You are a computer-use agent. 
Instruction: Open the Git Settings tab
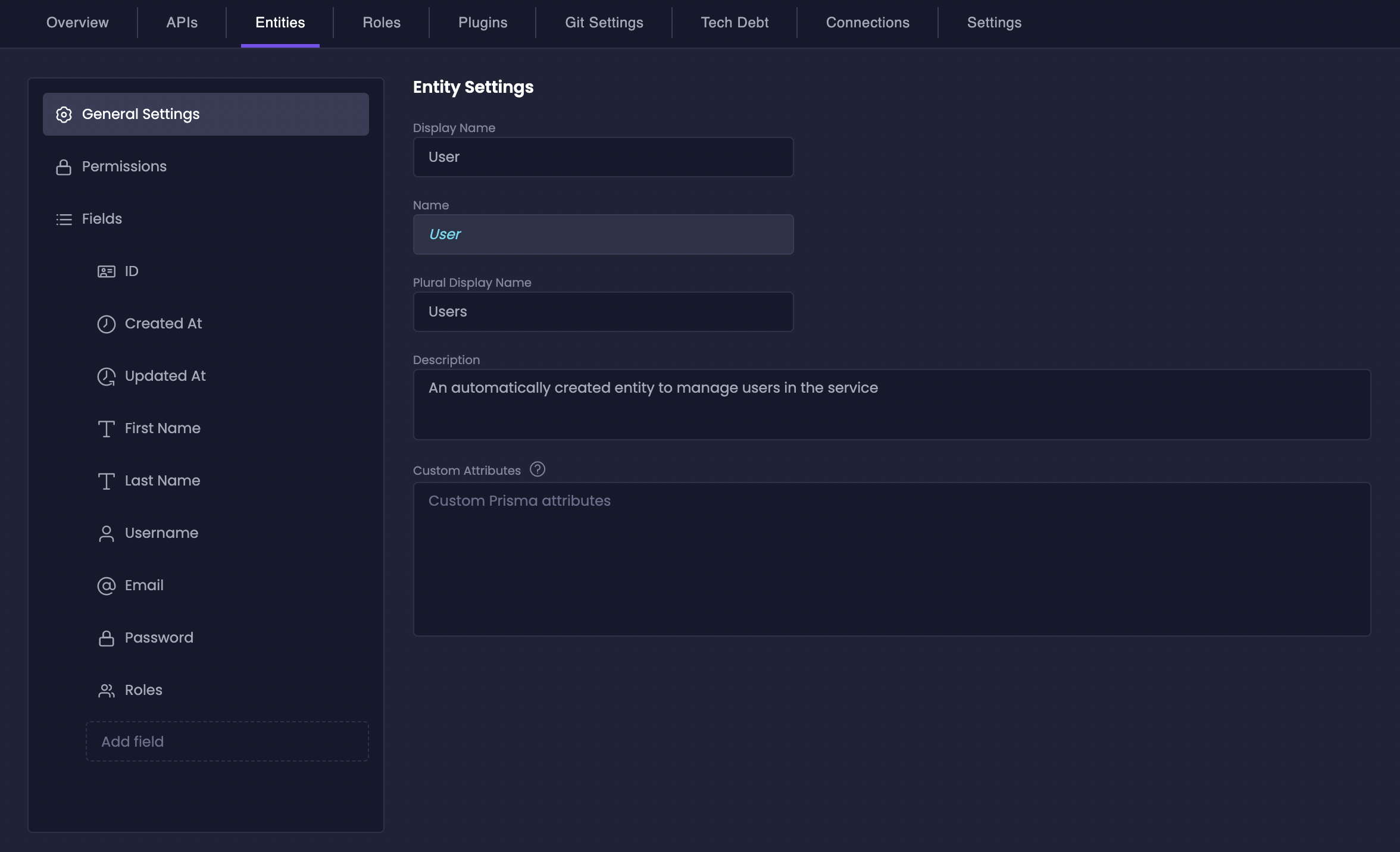click(x=604, y=23)
